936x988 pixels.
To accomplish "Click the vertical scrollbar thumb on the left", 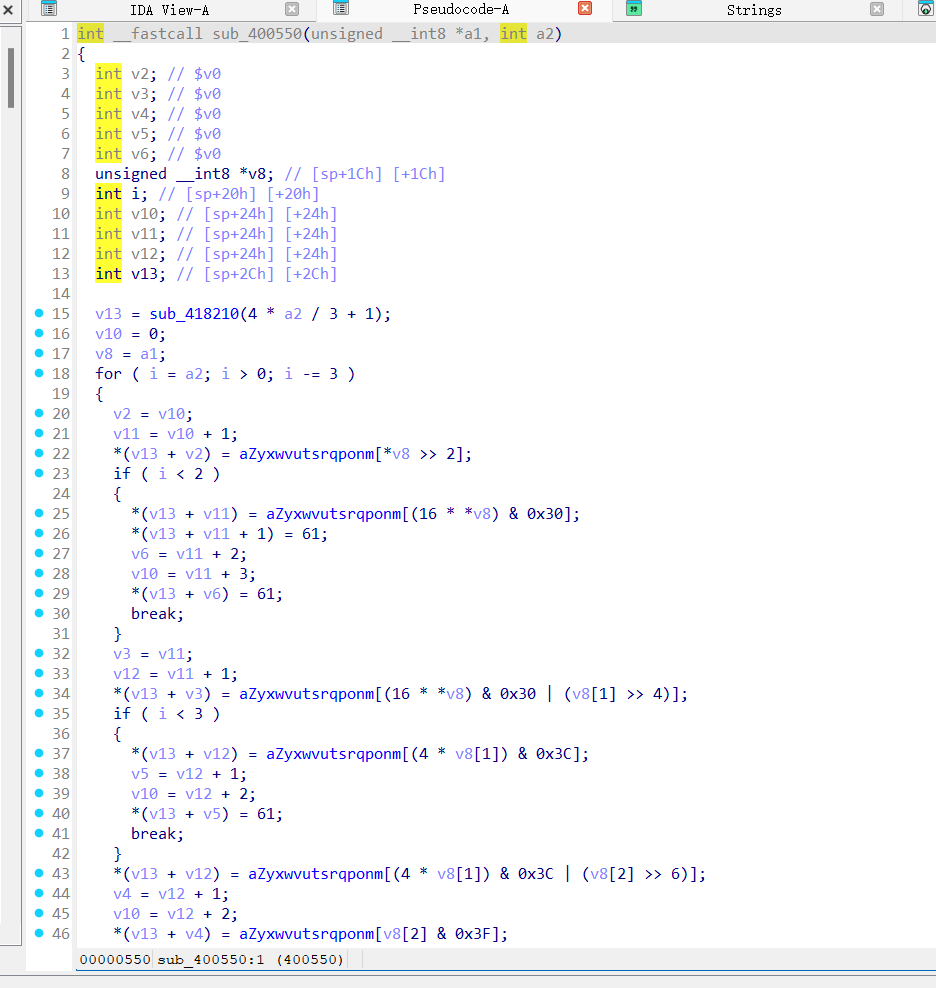I will tap(11, 78).
